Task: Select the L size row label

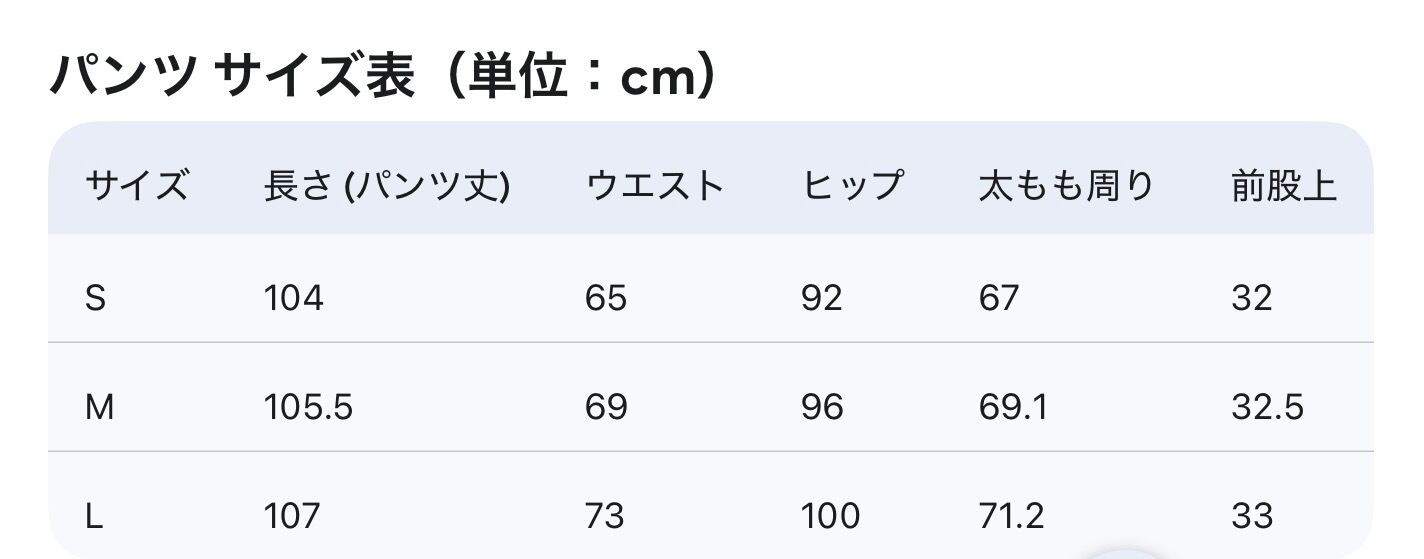Action: [94, 516]
